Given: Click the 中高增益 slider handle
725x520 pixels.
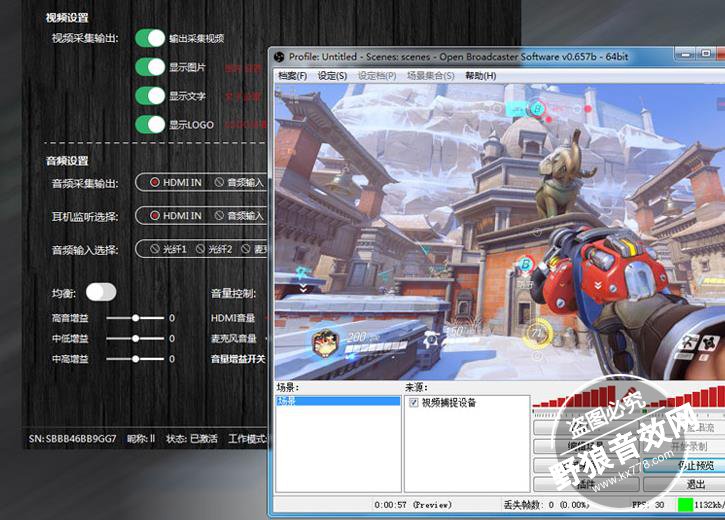Looking at the screenshot, I should coord(135,359).
